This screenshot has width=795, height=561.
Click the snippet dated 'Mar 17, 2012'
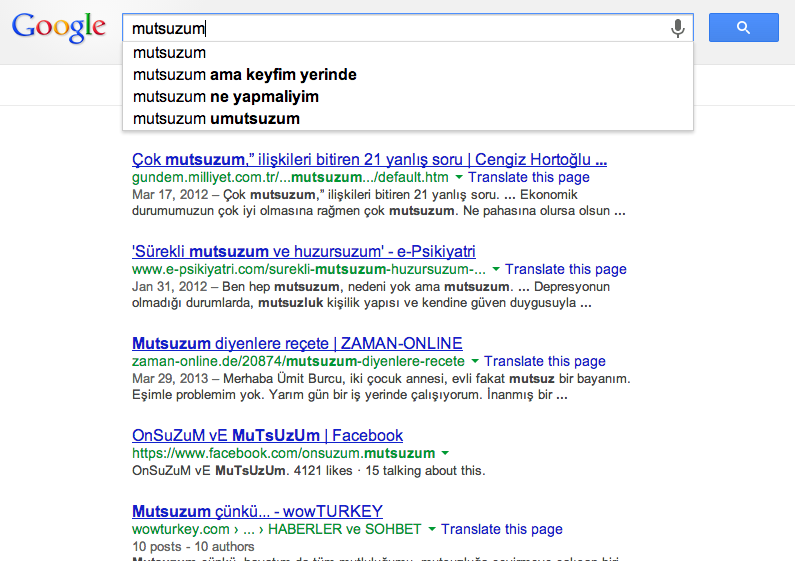pos(378,202)
